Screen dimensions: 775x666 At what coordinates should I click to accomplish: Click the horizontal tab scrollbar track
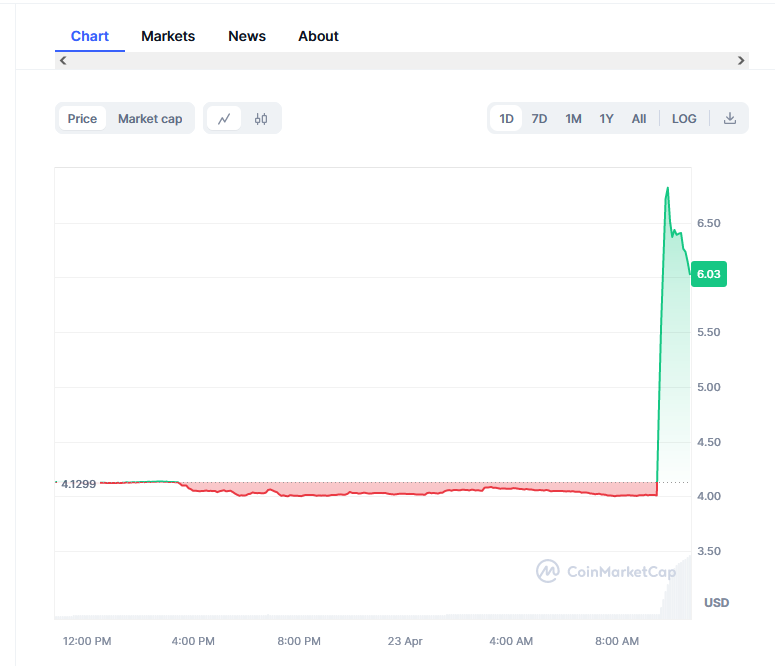(x=402, y=61)
